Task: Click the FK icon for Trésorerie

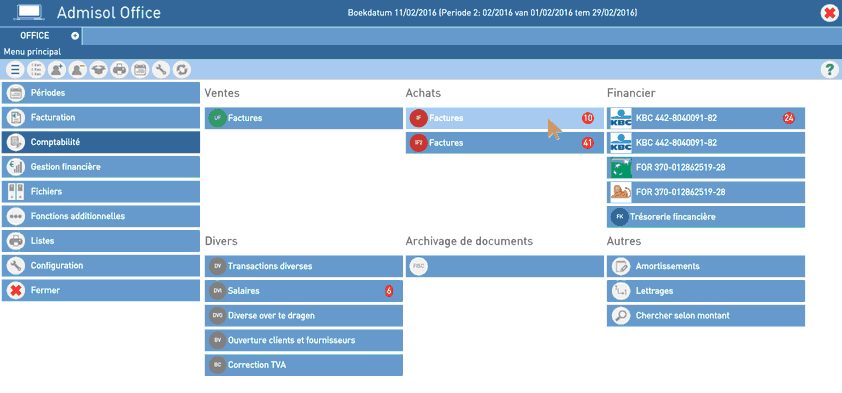Action: click(x=620, y=217)
